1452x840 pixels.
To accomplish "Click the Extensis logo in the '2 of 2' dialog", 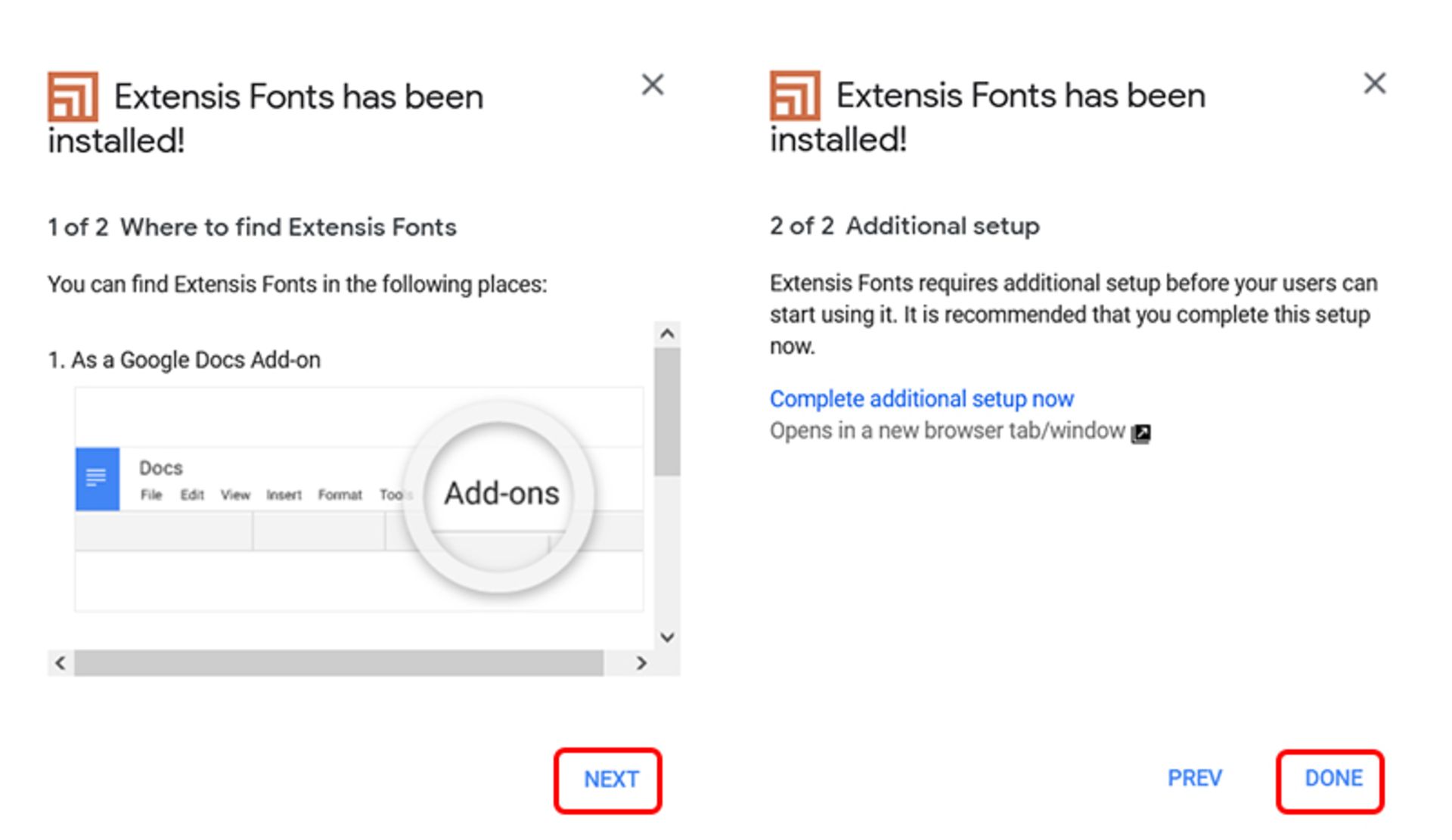I will coord(795,96).
